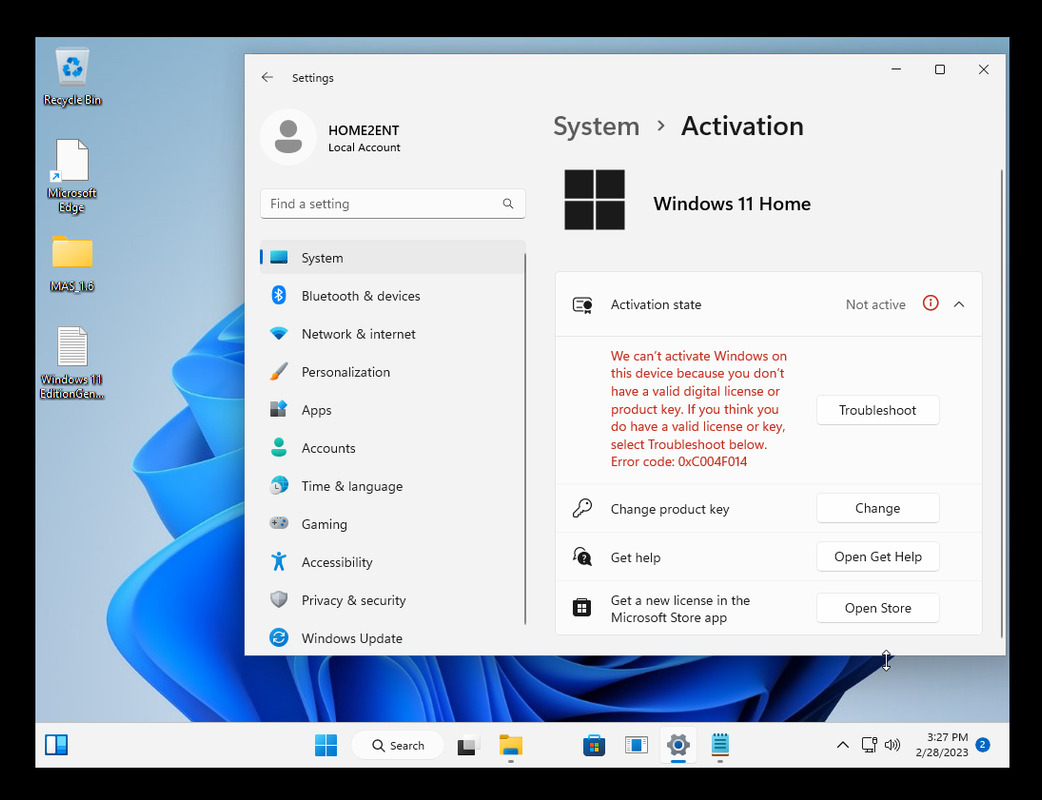Screen dimensions: 1042x800
Task: Open Apps settings
Action: [x=392, y=410]
